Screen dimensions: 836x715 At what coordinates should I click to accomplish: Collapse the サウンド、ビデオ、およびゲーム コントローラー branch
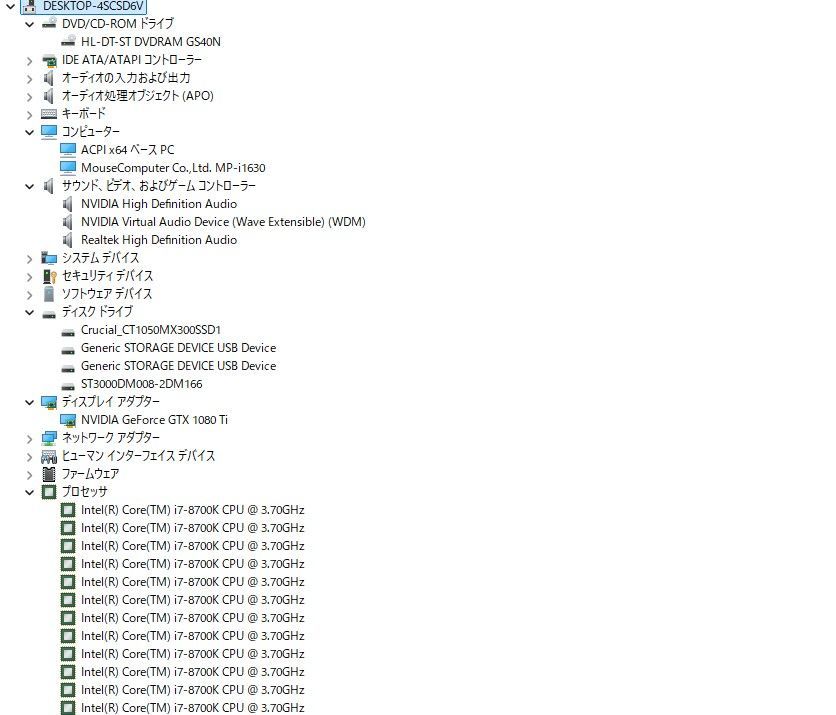click(30, 187)
